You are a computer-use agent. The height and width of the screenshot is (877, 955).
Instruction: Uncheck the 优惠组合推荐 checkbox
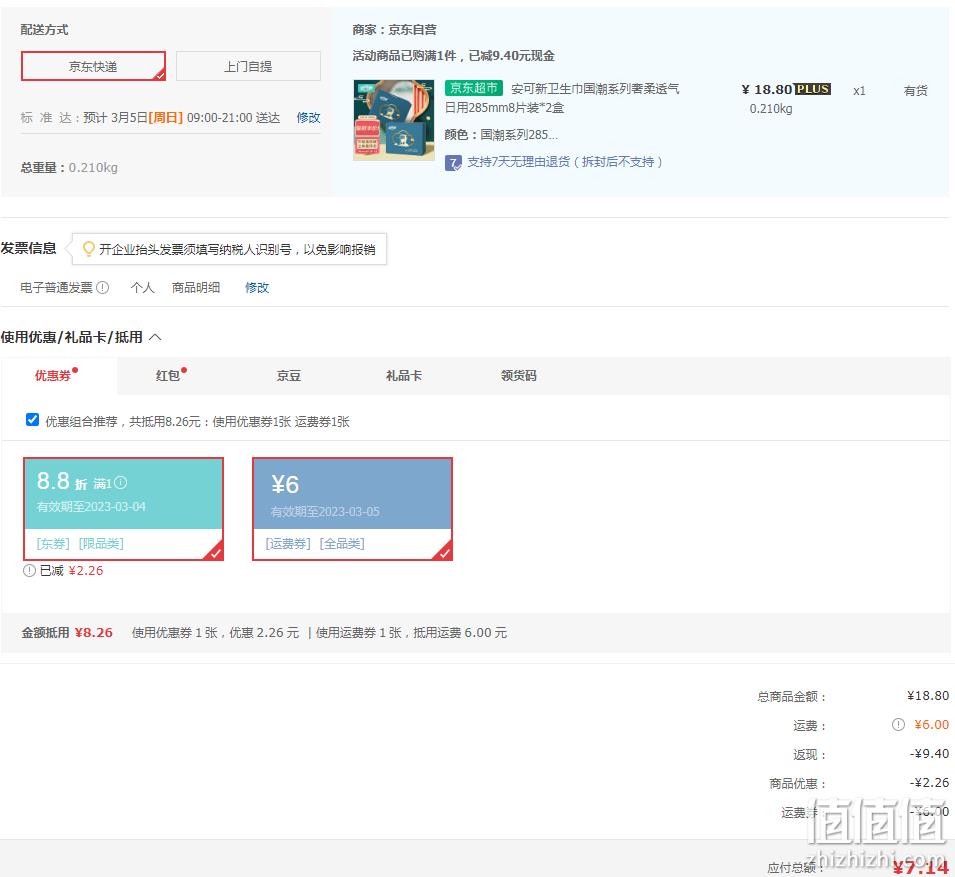coord(32,420)
